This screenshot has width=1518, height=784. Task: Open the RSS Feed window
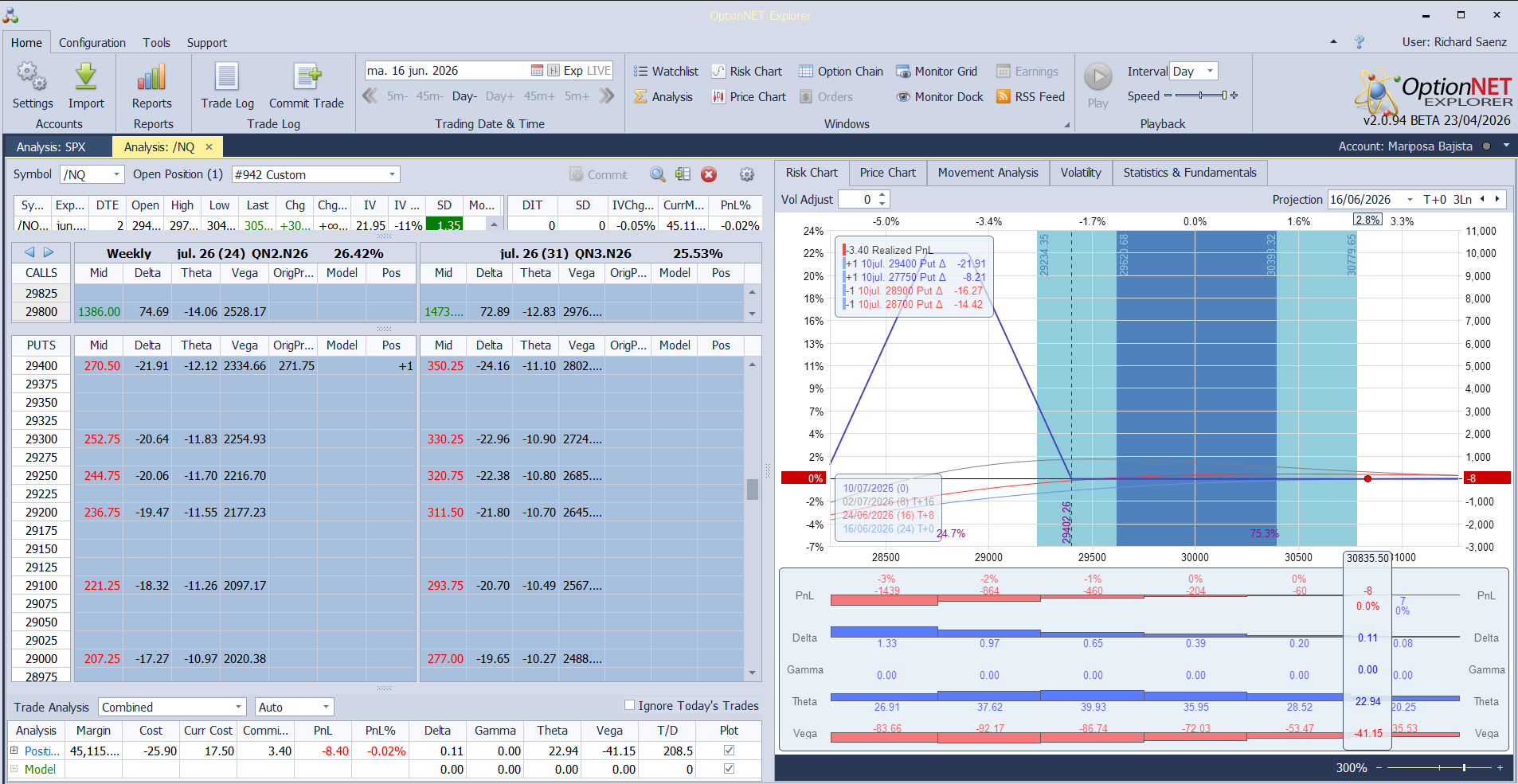pos(1031,97)
